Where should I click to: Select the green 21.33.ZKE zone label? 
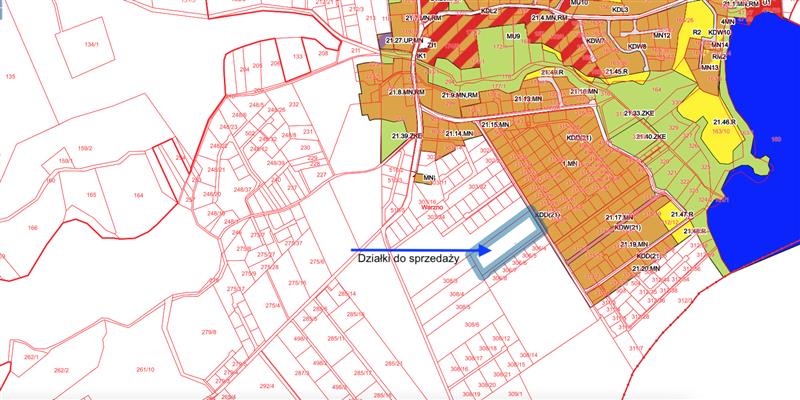(639, 113)
